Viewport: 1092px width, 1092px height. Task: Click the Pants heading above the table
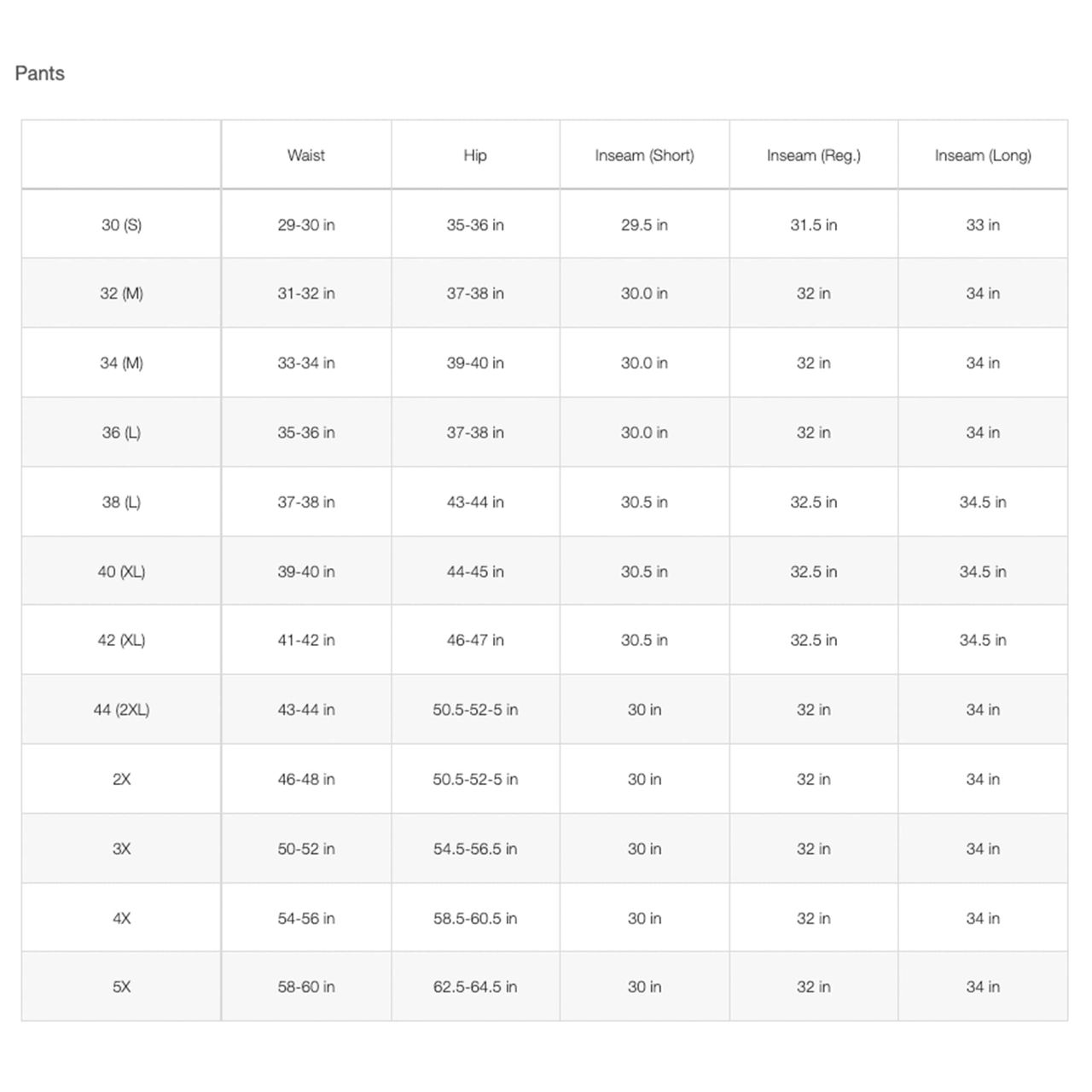[40, 73]
